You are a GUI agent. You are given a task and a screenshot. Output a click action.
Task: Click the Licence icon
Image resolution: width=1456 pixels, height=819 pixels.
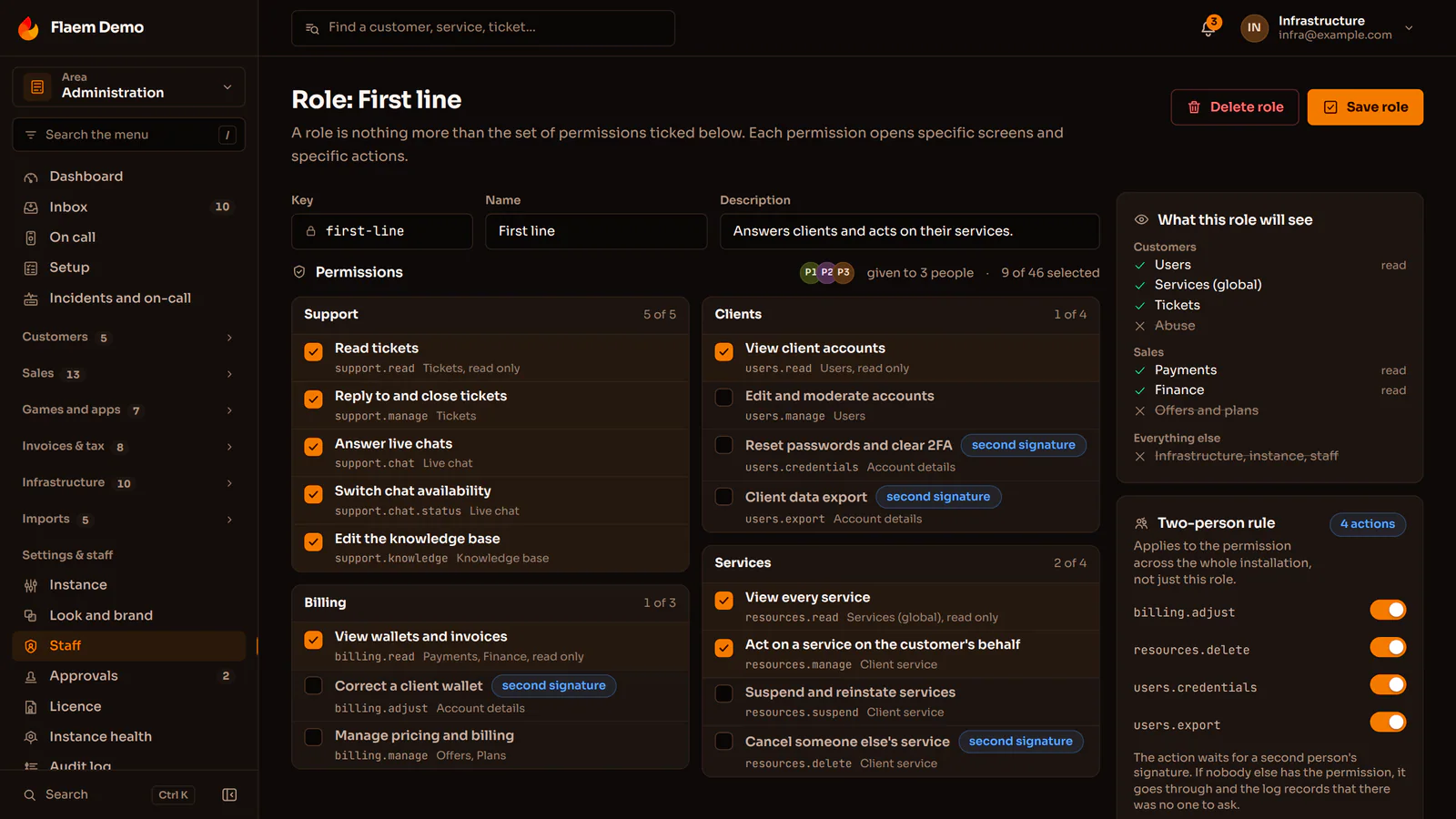[x=31, y=707]
